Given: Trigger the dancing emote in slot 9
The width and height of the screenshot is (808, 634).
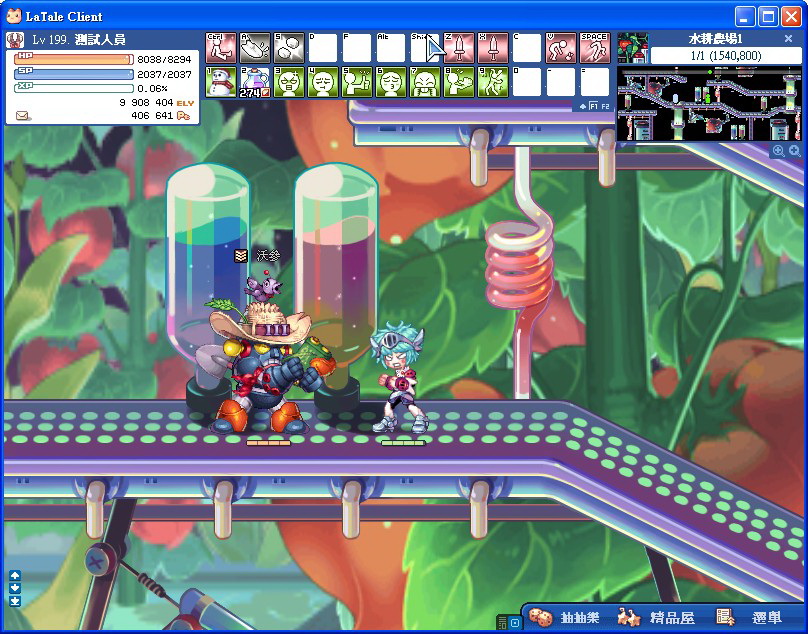Looking at the screenshot, I should 493,82.
